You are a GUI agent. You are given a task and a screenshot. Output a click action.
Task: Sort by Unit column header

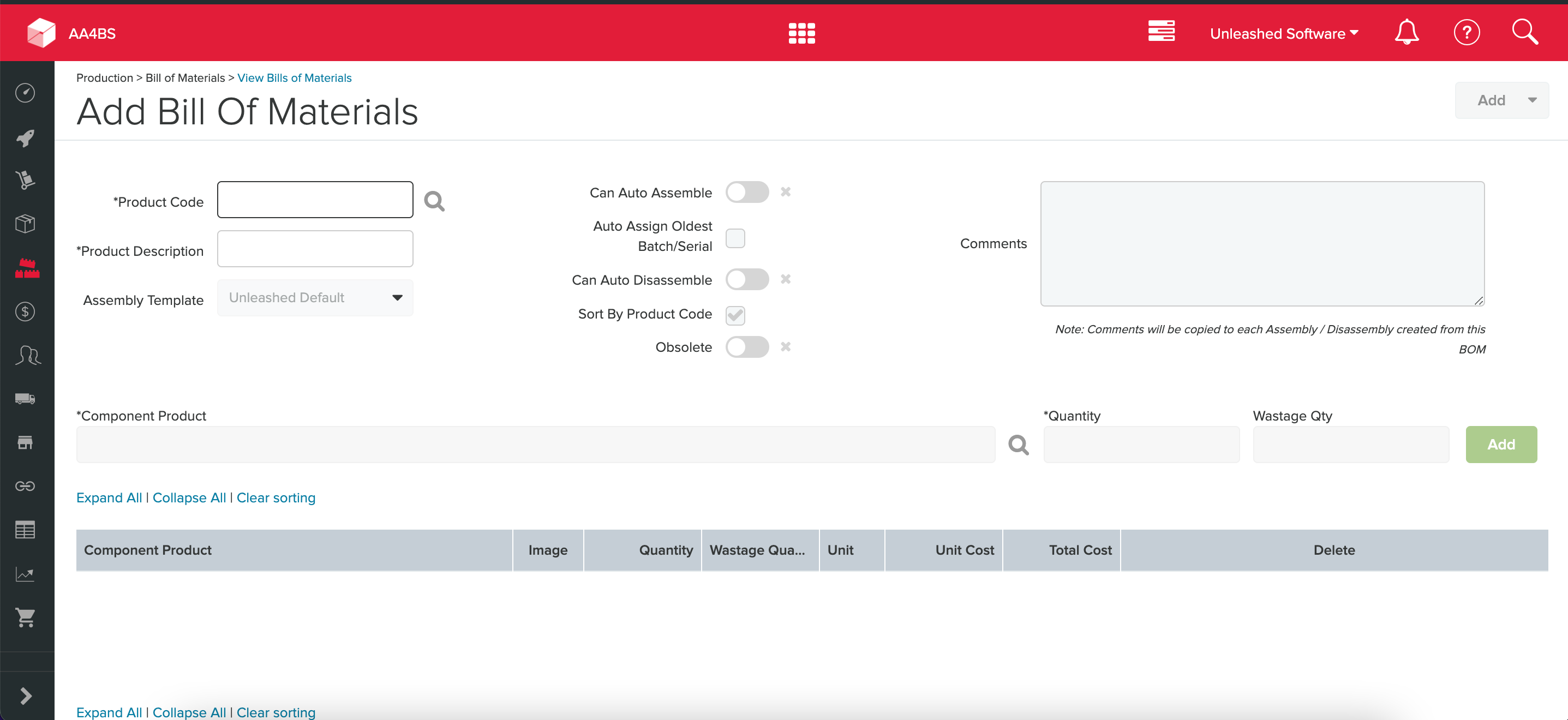852,550
